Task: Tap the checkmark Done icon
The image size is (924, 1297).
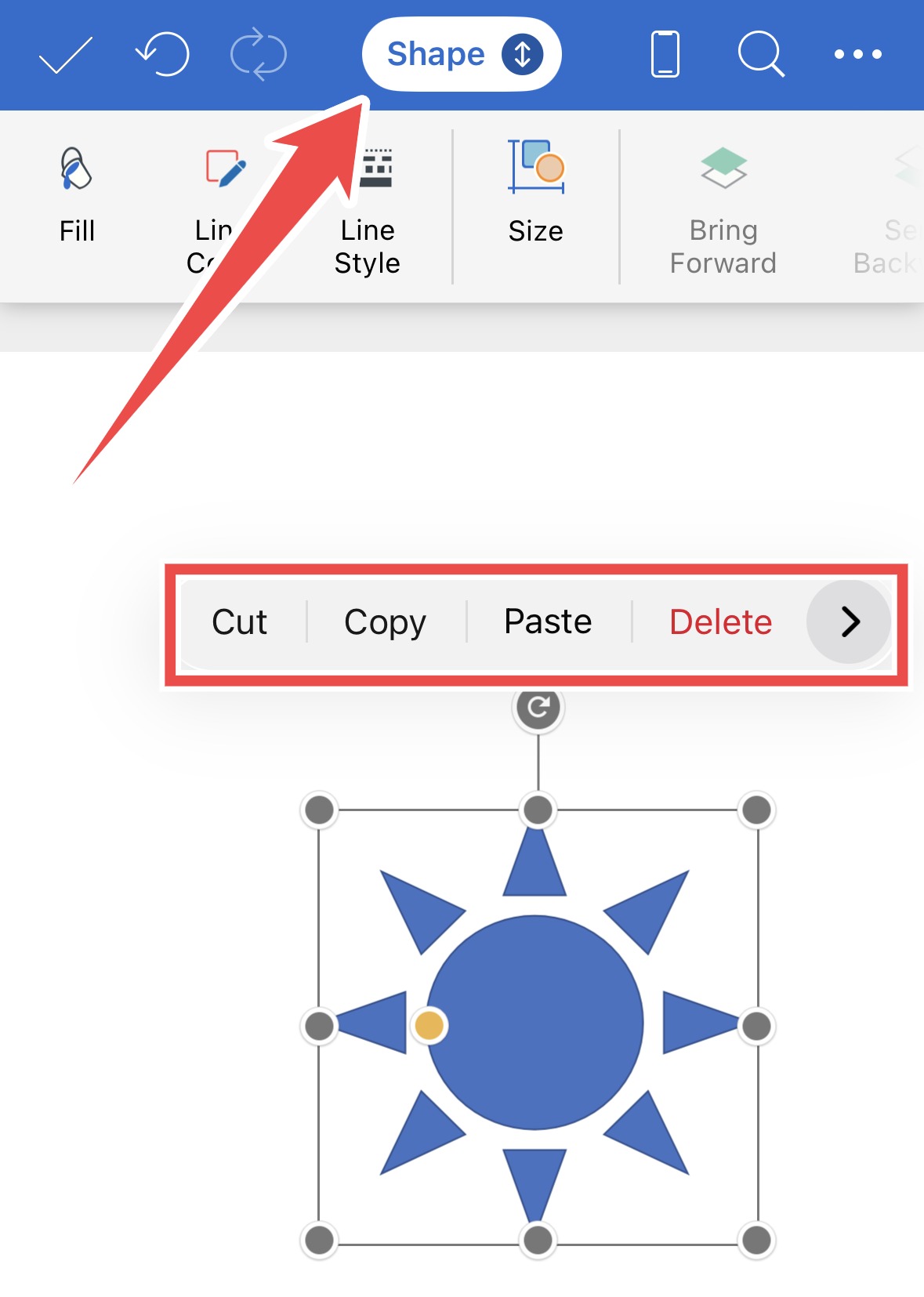Action: (66, 55)
